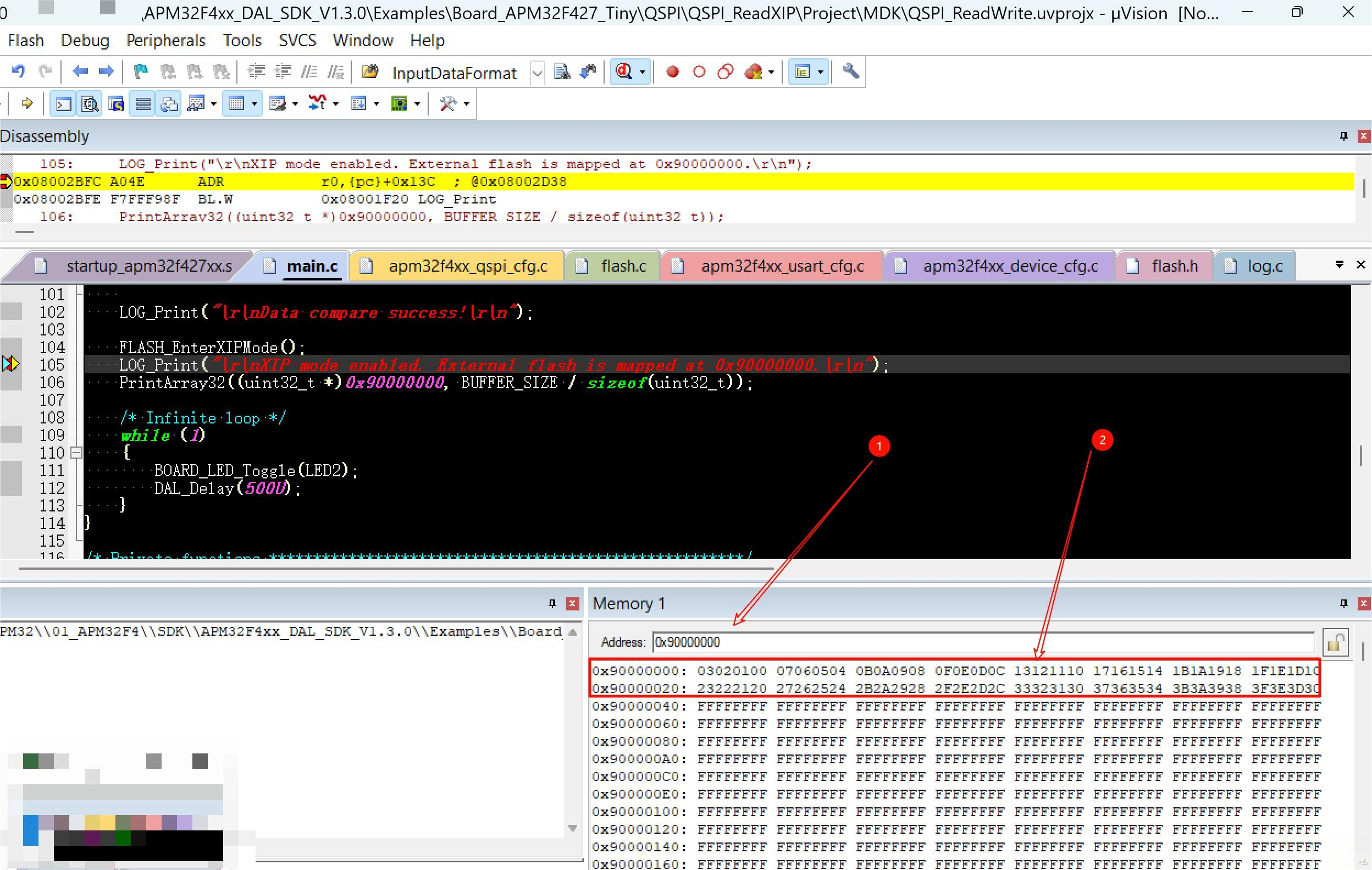
Task: Close the Disassembly panel
Action: 1363,136
